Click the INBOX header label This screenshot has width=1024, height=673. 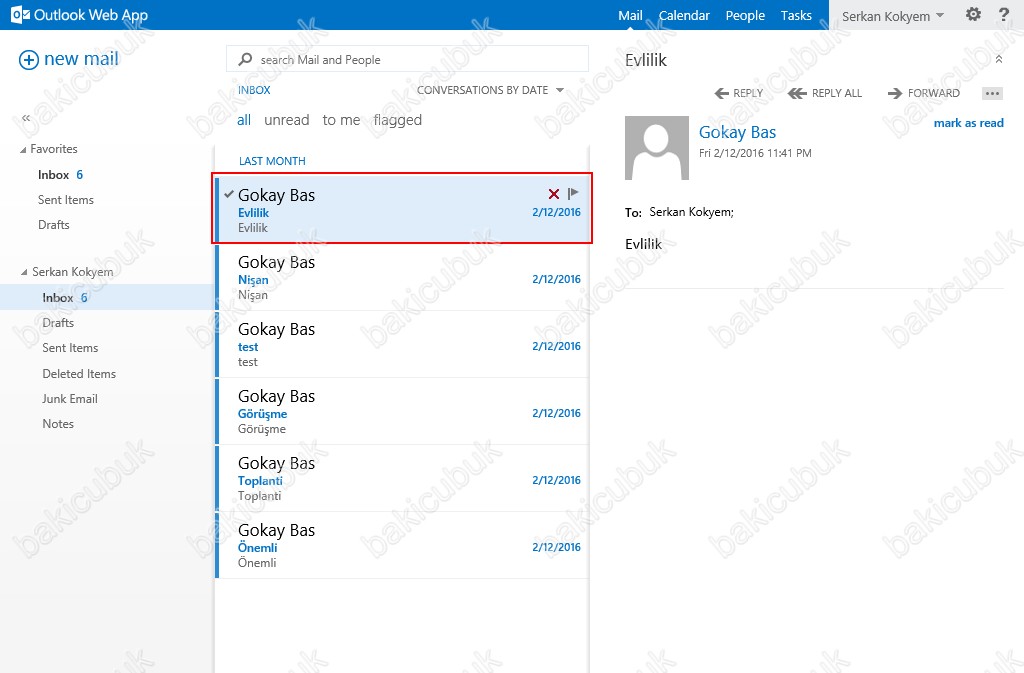click(254, 90)
